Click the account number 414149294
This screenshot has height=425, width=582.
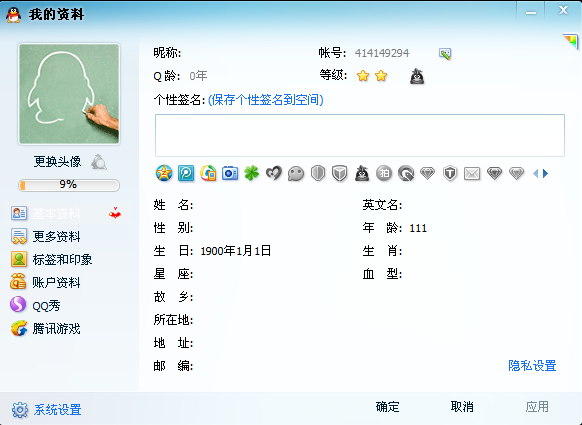coord(382,53)
